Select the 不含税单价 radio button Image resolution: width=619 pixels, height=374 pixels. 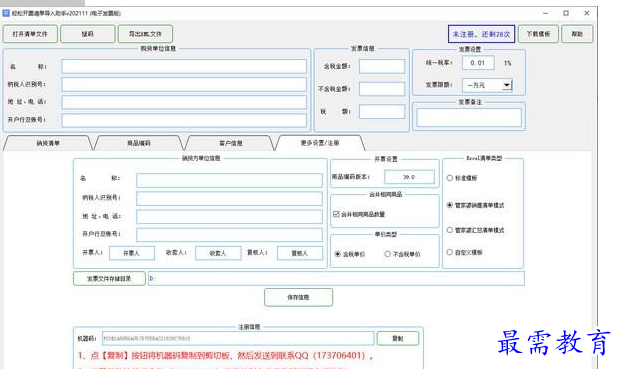387,254
